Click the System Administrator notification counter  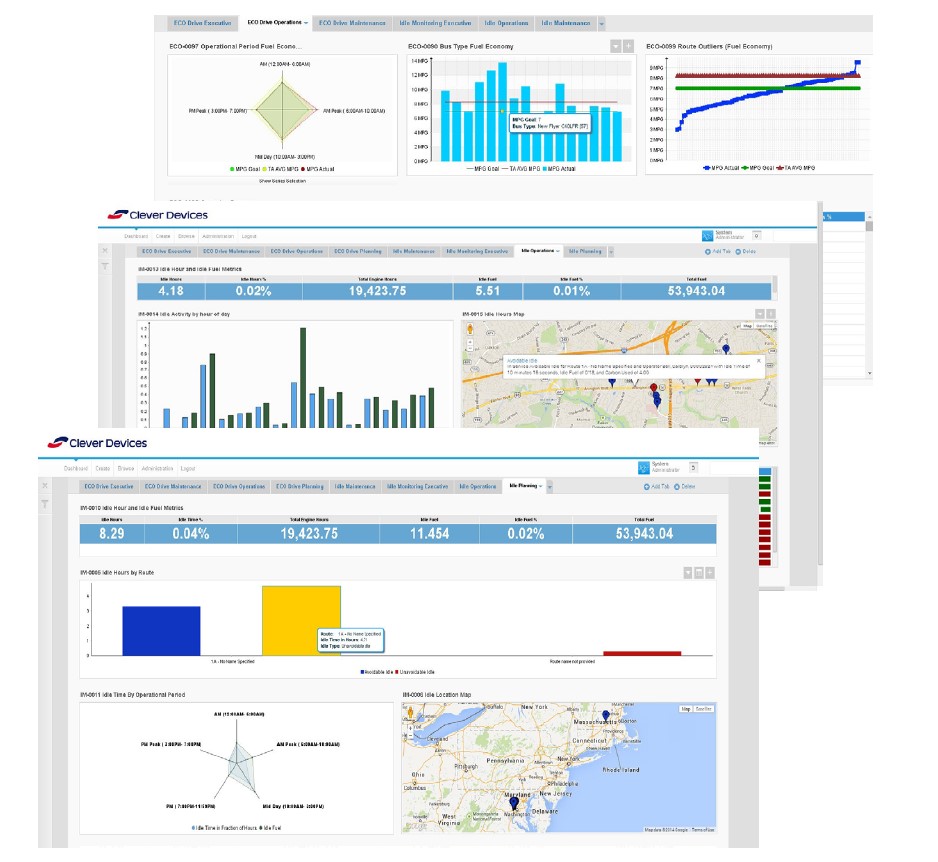[x=694, y=467]
